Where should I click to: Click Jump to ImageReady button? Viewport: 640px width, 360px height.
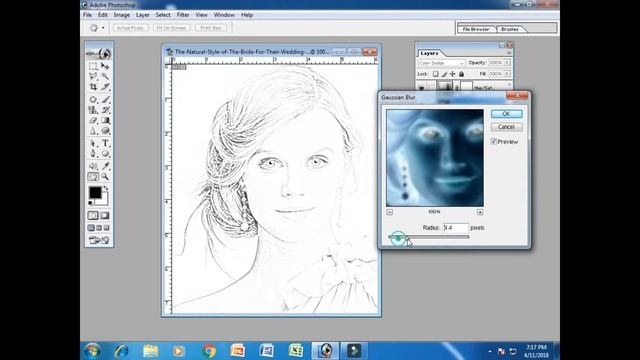[99, 240]
